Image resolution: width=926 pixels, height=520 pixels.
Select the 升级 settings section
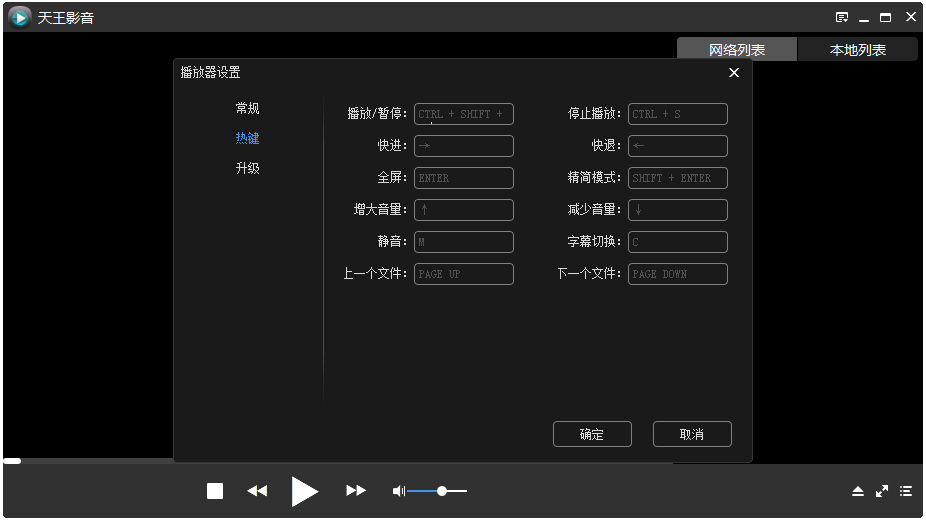pyautogui.click(x=247, y=168)
